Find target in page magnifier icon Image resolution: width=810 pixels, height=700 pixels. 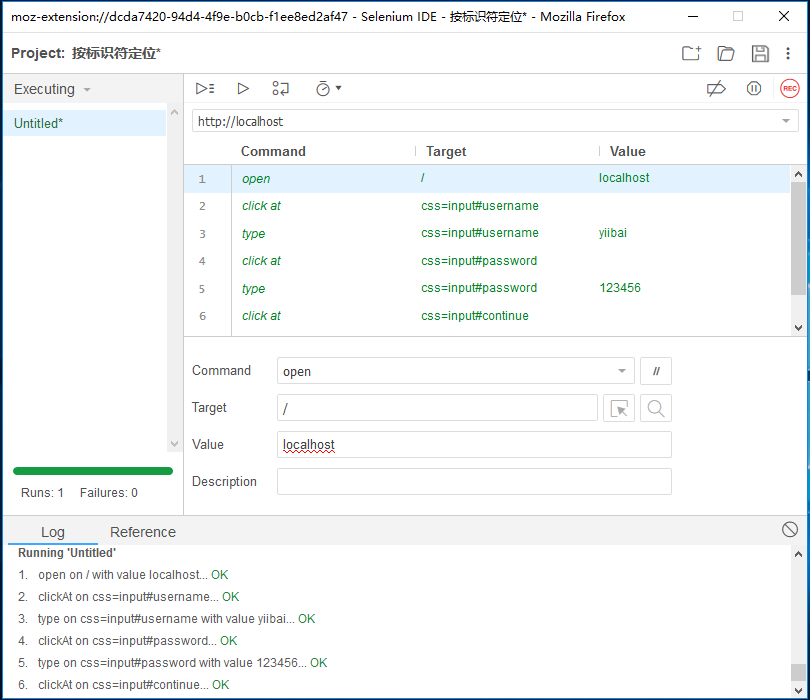[656, 408]
